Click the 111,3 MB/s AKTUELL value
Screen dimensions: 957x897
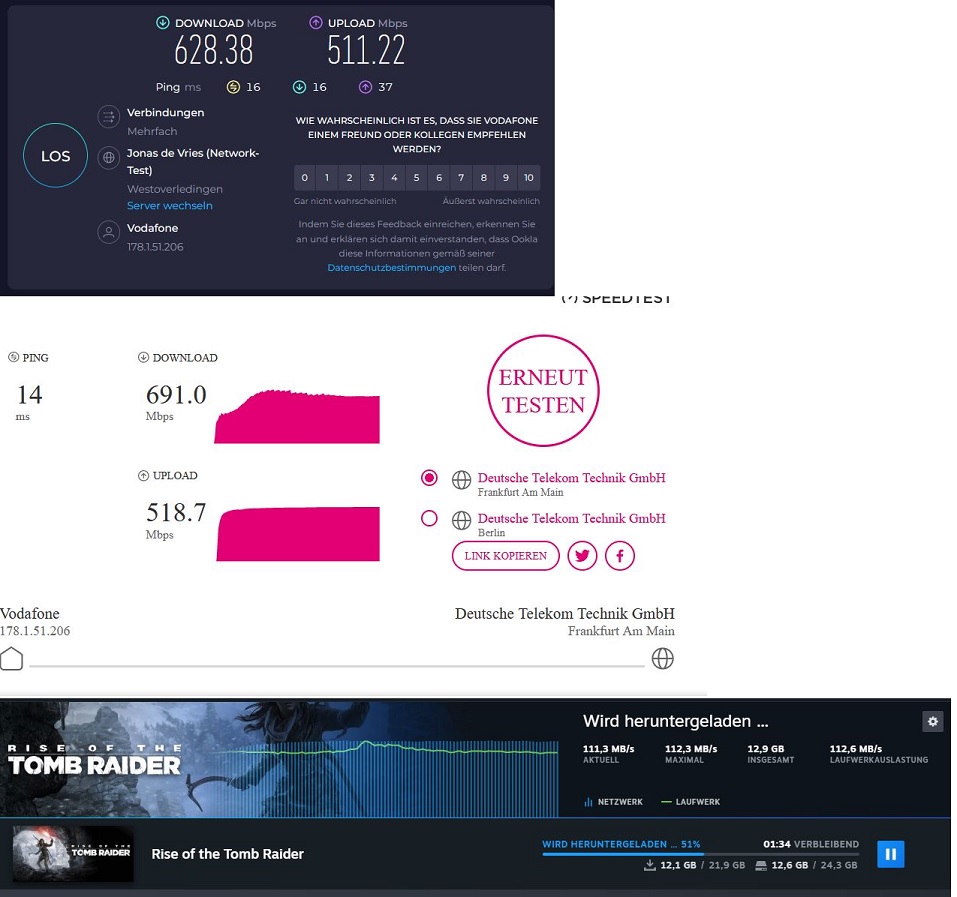(x=609, y=749)
